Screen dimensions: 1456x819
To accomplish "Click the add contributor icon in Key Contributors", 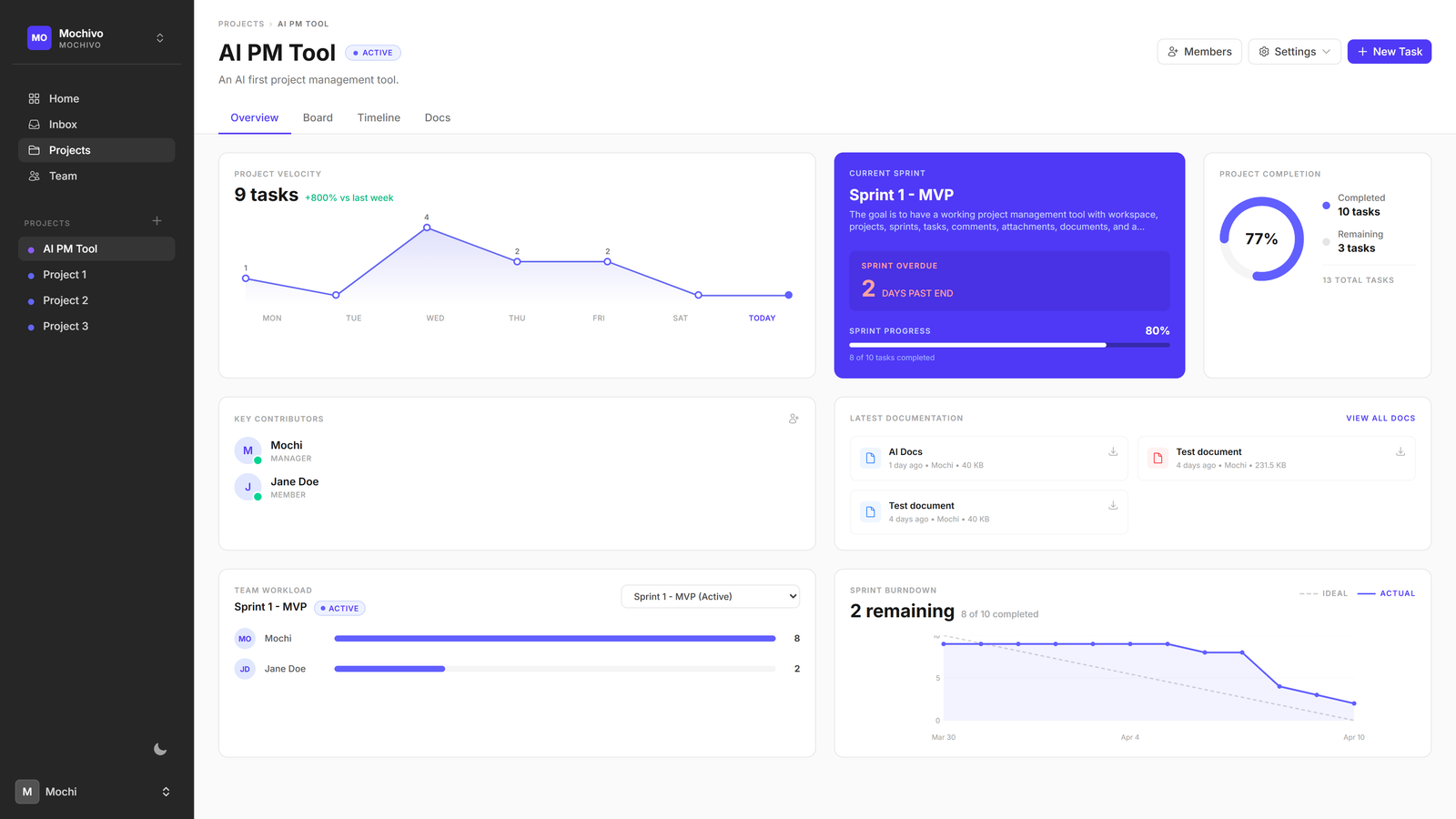I will [794, 419].
